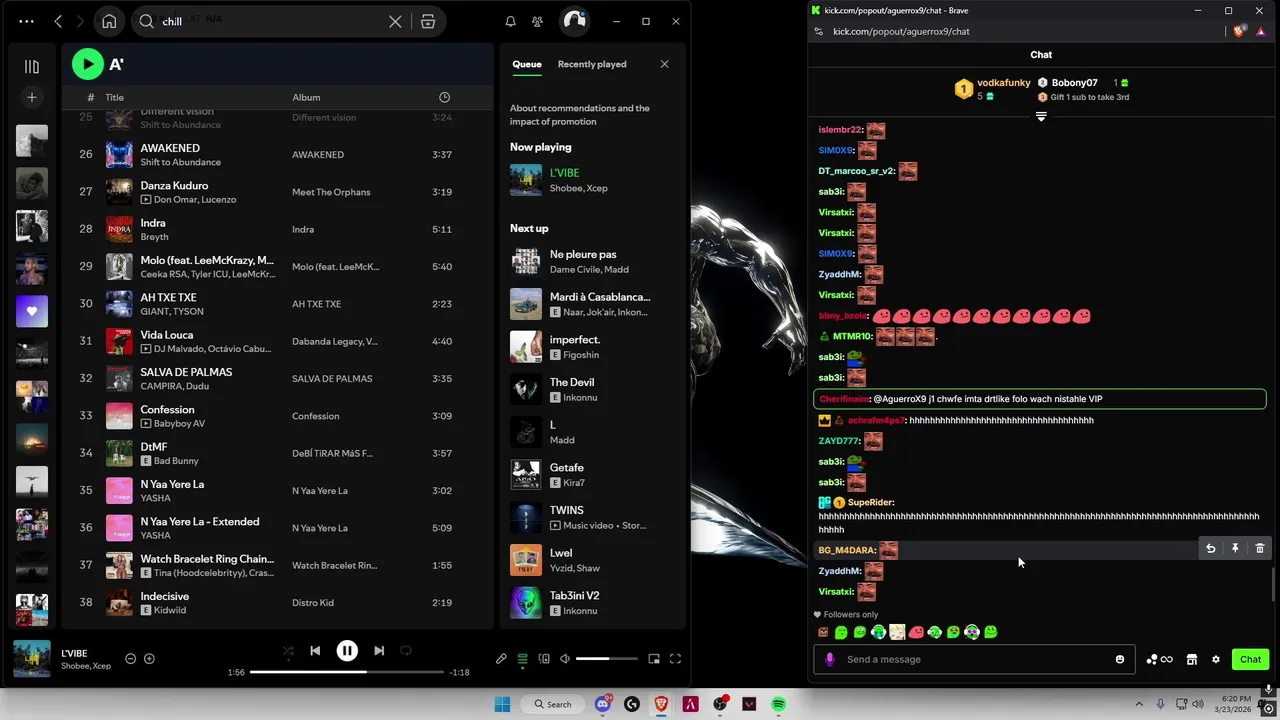Image resolution: width=1280 pixels, height=720 pixels.
Task: Open the Spotify three-dots main menu
Action: click(26, 21)
